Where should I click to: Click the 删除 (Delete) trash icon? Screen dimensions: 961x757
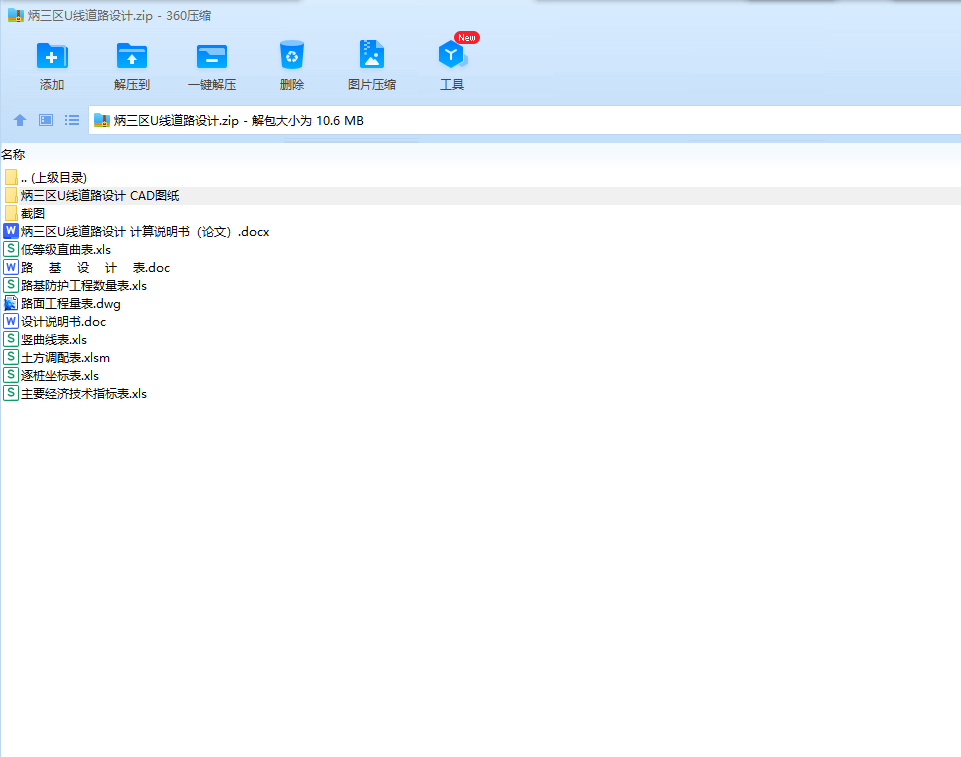(292, 55)
